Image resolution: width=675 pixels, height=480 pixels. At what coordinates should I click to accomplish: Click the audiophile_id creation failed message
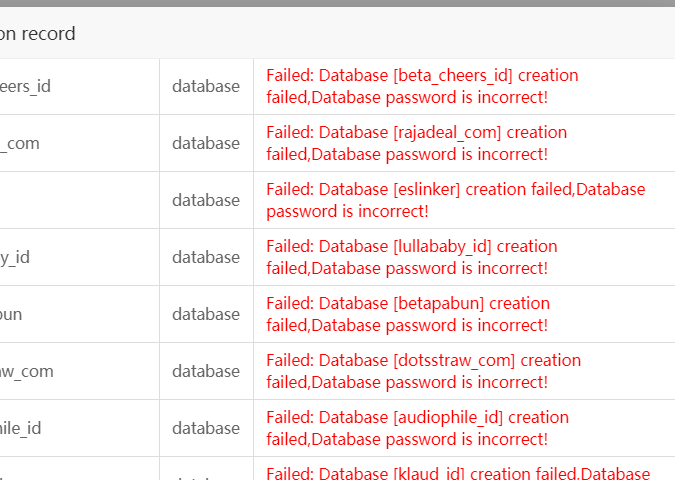417,428
